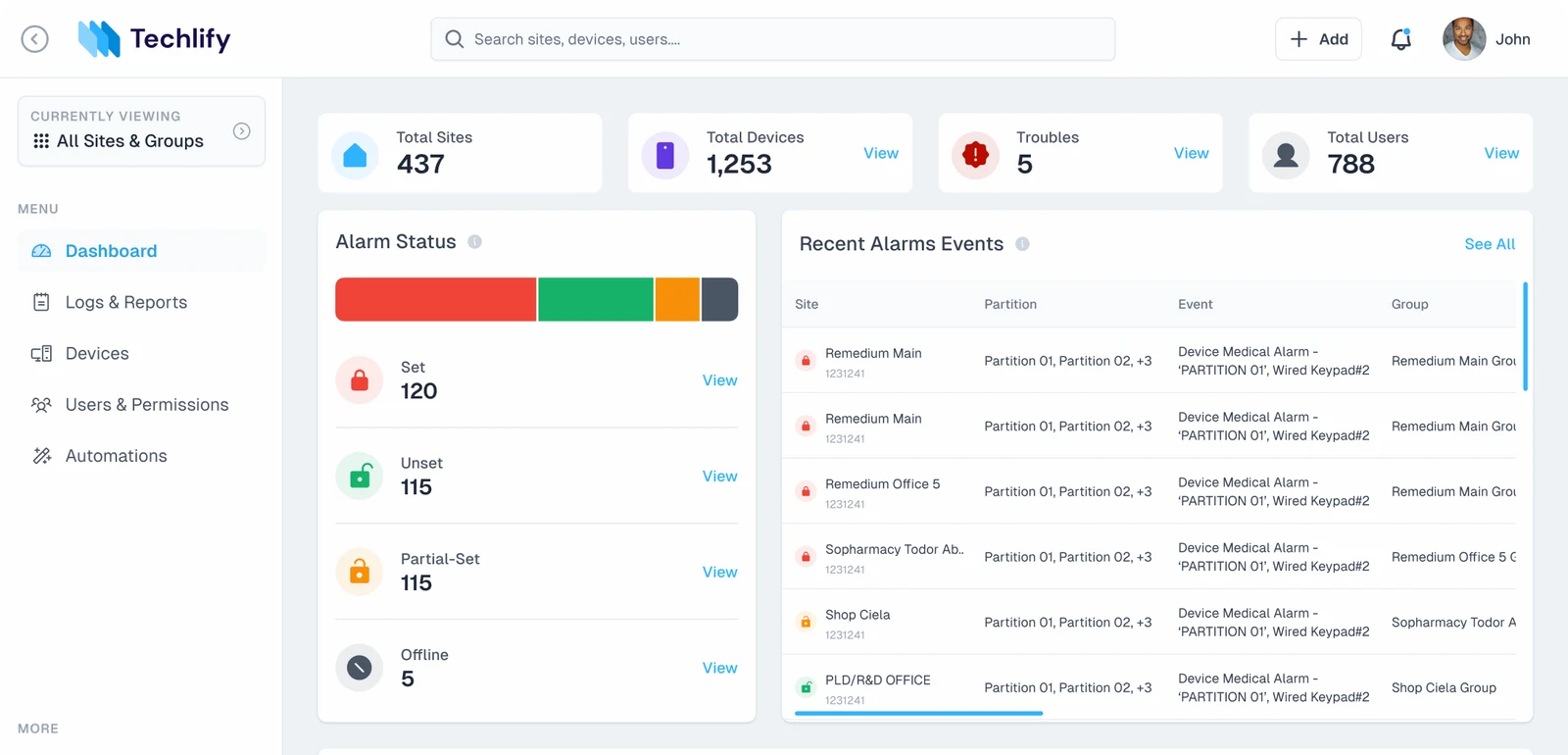View the Unset alarms list

720,477
